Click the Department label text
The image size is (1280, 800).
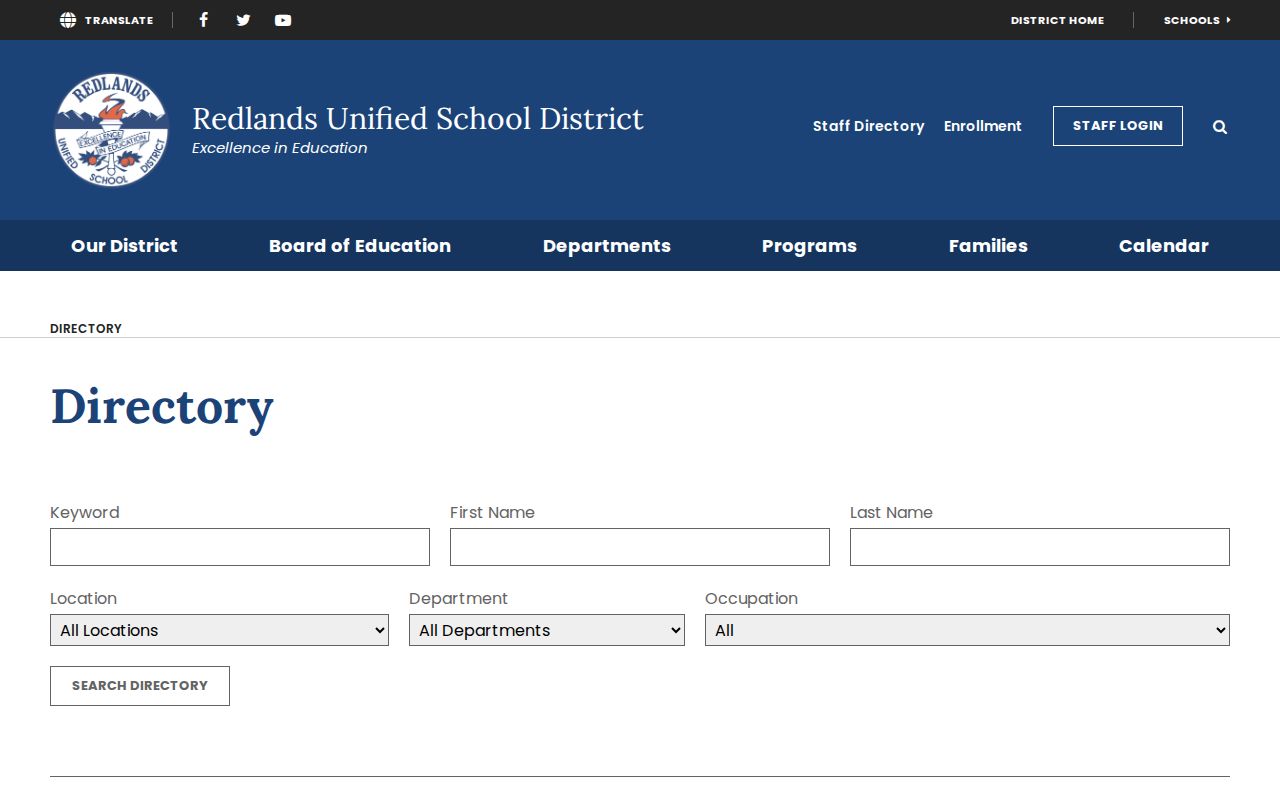tap(458, 598)
